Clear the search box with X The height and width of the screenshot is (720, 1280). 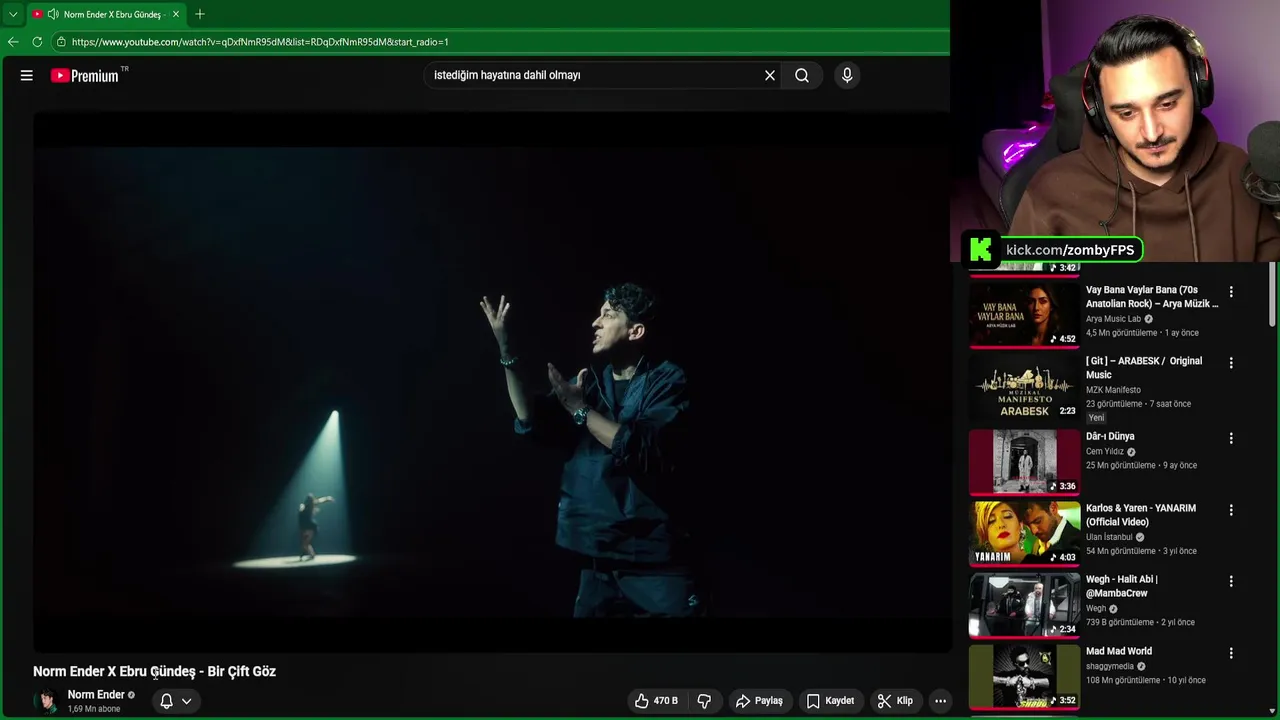(x=770, y=75)
